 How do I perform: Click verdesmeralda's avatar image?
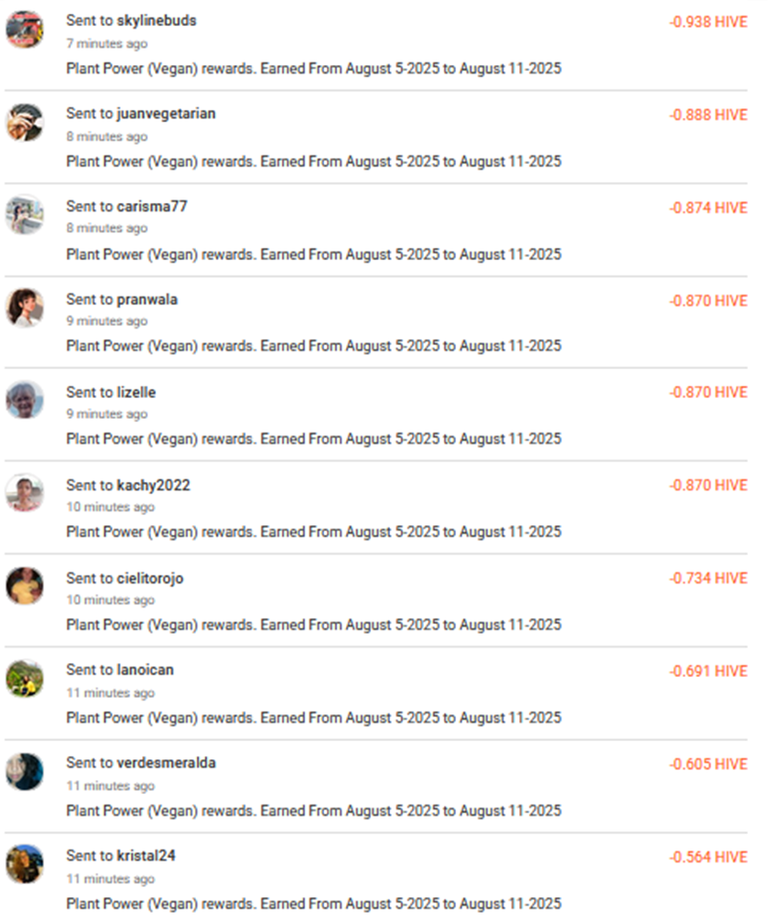(25, 772)
